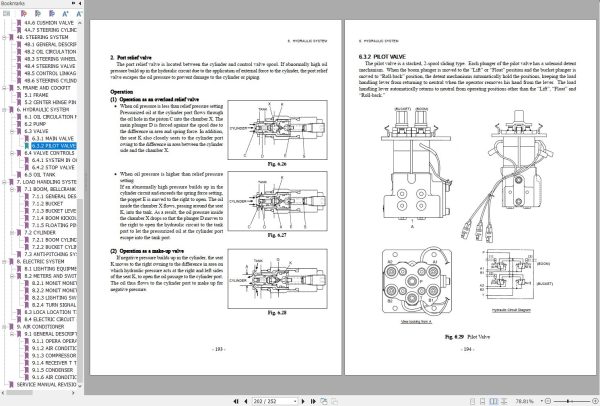Go to the previous page
600x406 pixels.
[x=246, y=401]
